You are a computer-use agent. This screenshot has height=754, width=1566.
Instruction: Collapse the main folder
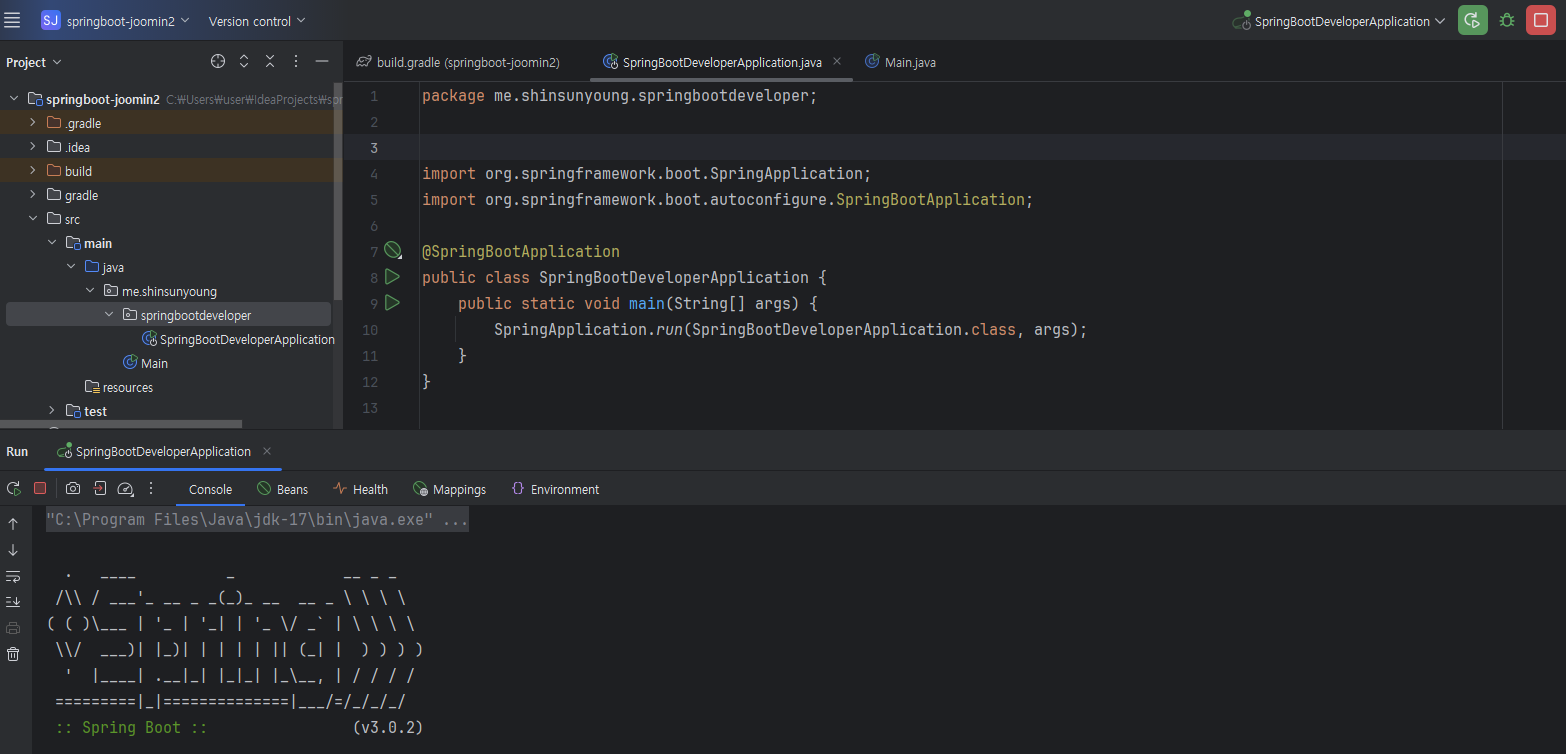(52, 243)
